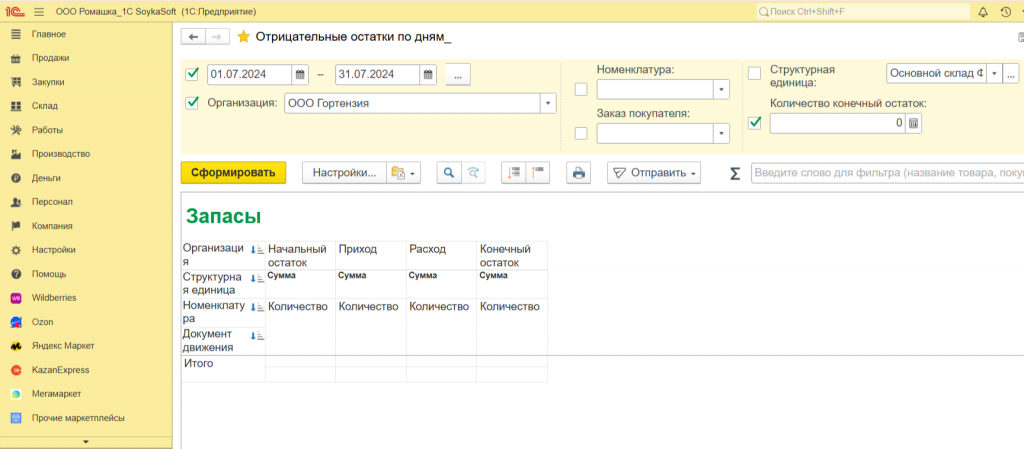The width and height of the screenshot is (1024, 449).
Task: Expand the Организация dropdown list
Action: [x=548, y=102]
